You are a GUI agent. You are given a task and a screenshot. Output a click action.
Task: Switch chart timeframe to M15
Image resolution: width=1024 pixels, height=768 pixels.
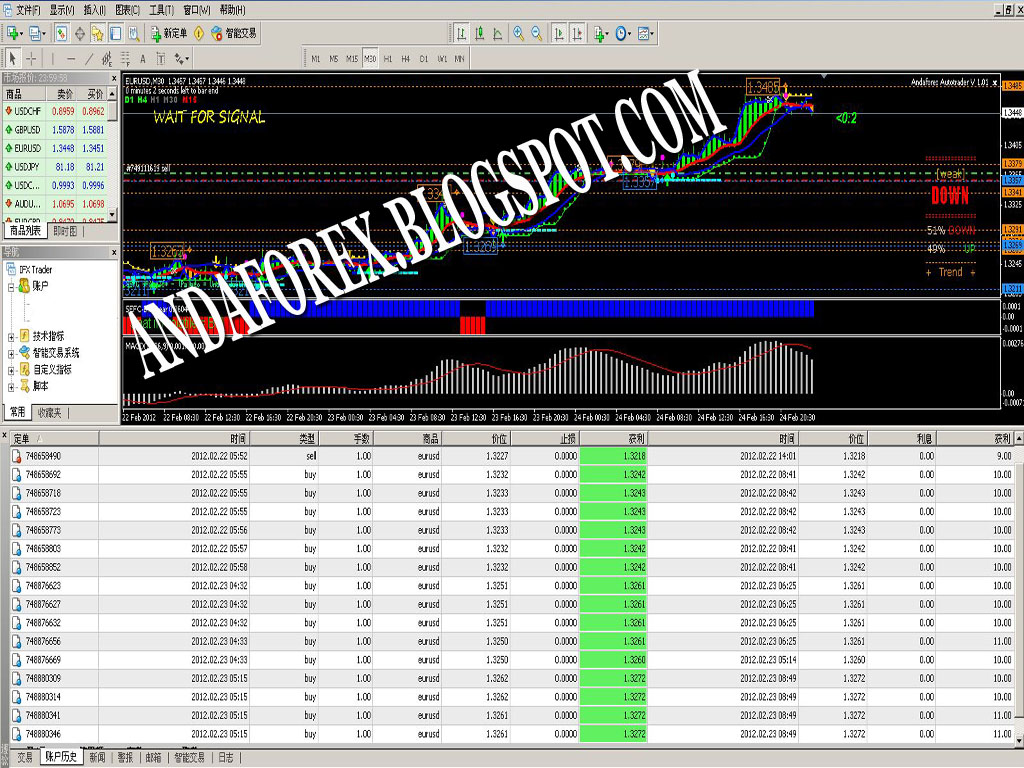pos(352,59)
